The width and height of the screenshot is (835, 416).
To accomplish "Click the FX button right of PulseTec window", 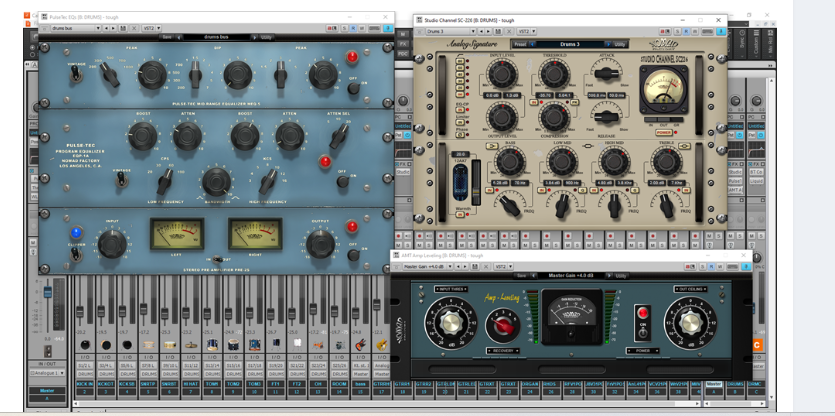I will click(x=403, y=43).
